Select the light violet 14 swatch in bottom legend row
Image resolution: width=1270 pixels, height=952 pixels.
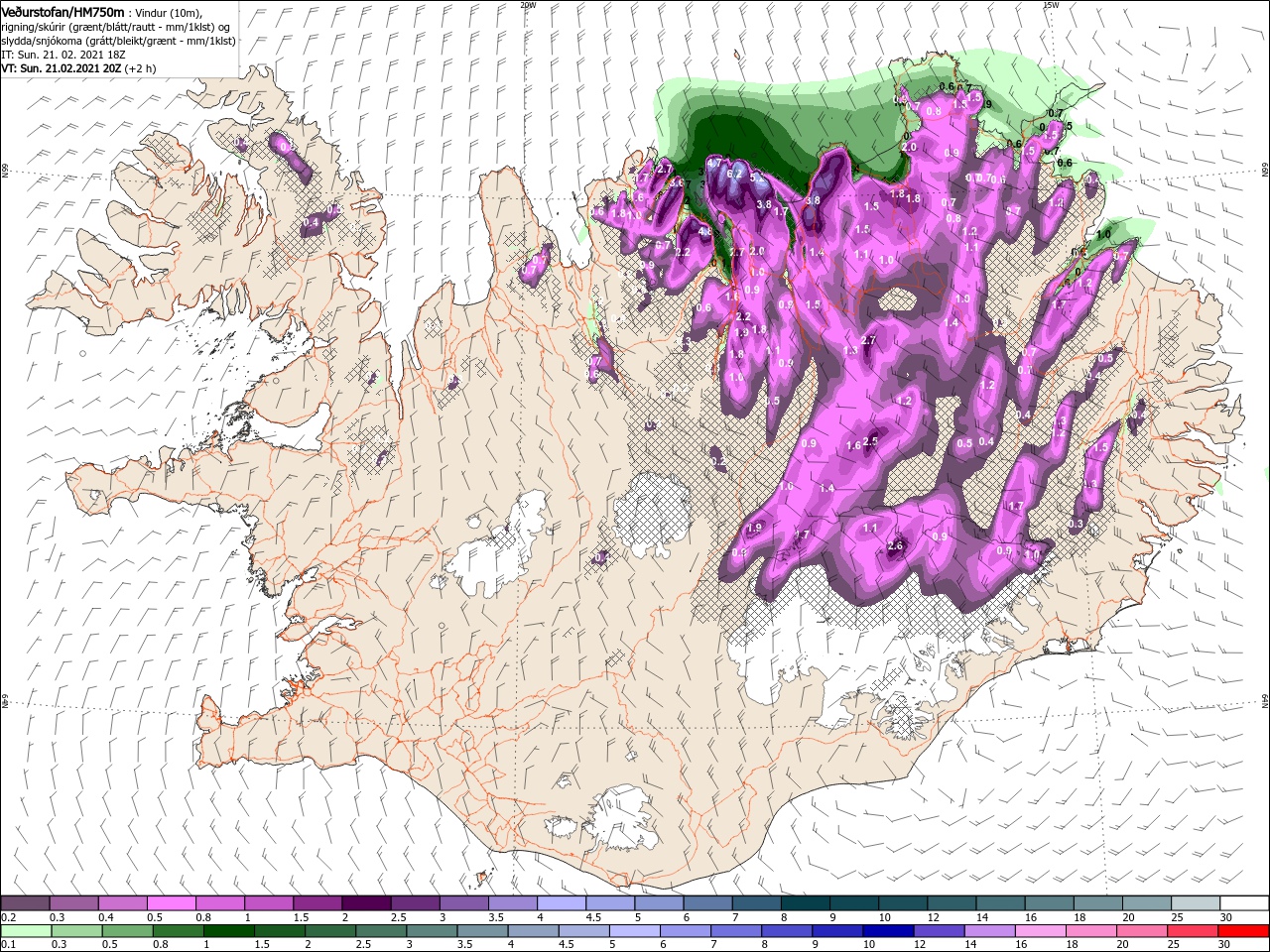(x=988, y=931)
